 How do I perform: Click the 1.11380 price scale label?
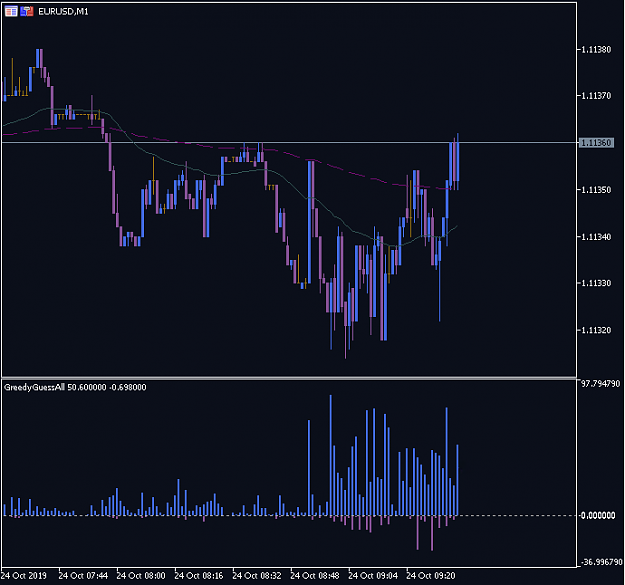(596, 50)
